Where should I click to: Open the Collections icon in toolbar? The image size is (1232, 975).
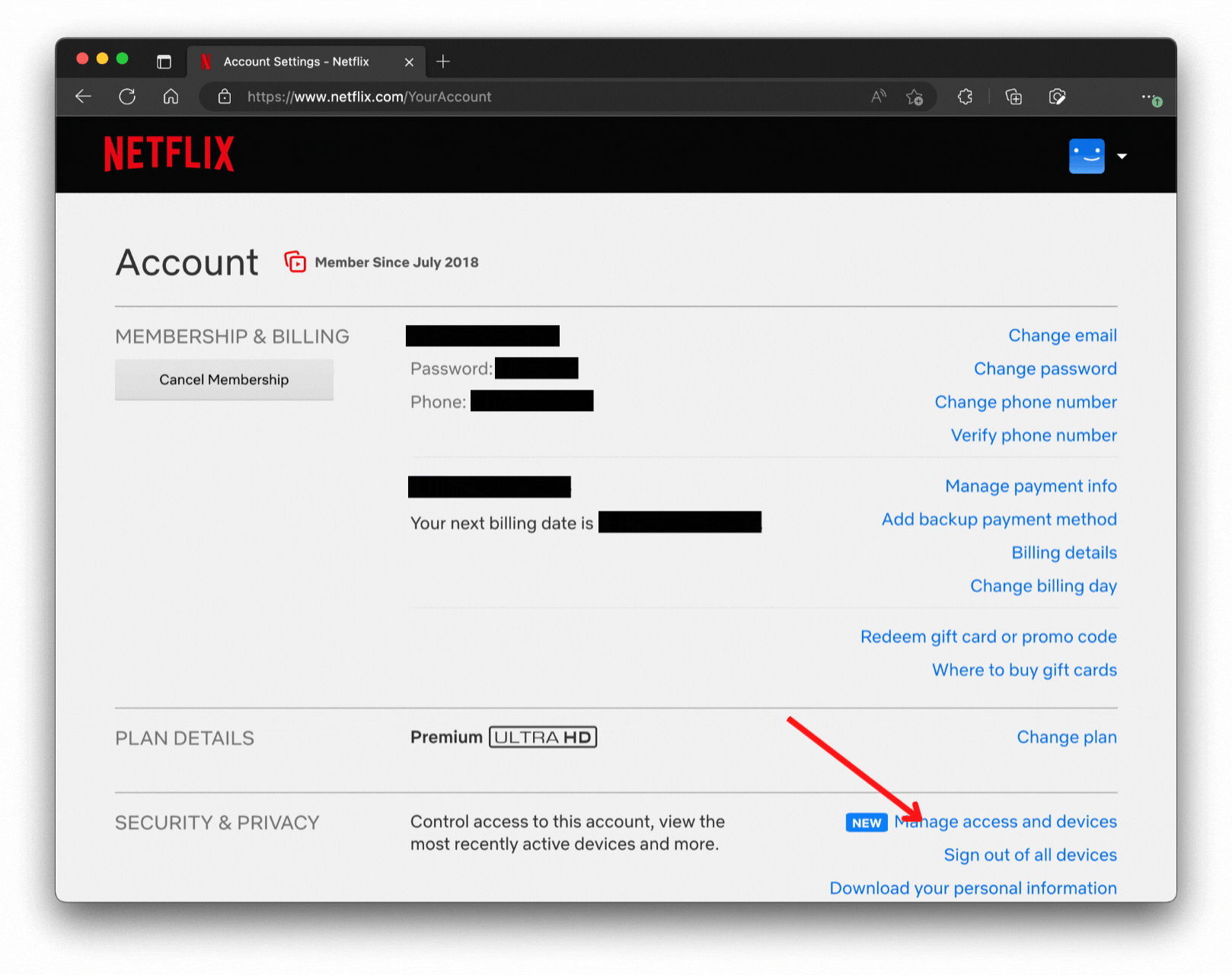1013,97
